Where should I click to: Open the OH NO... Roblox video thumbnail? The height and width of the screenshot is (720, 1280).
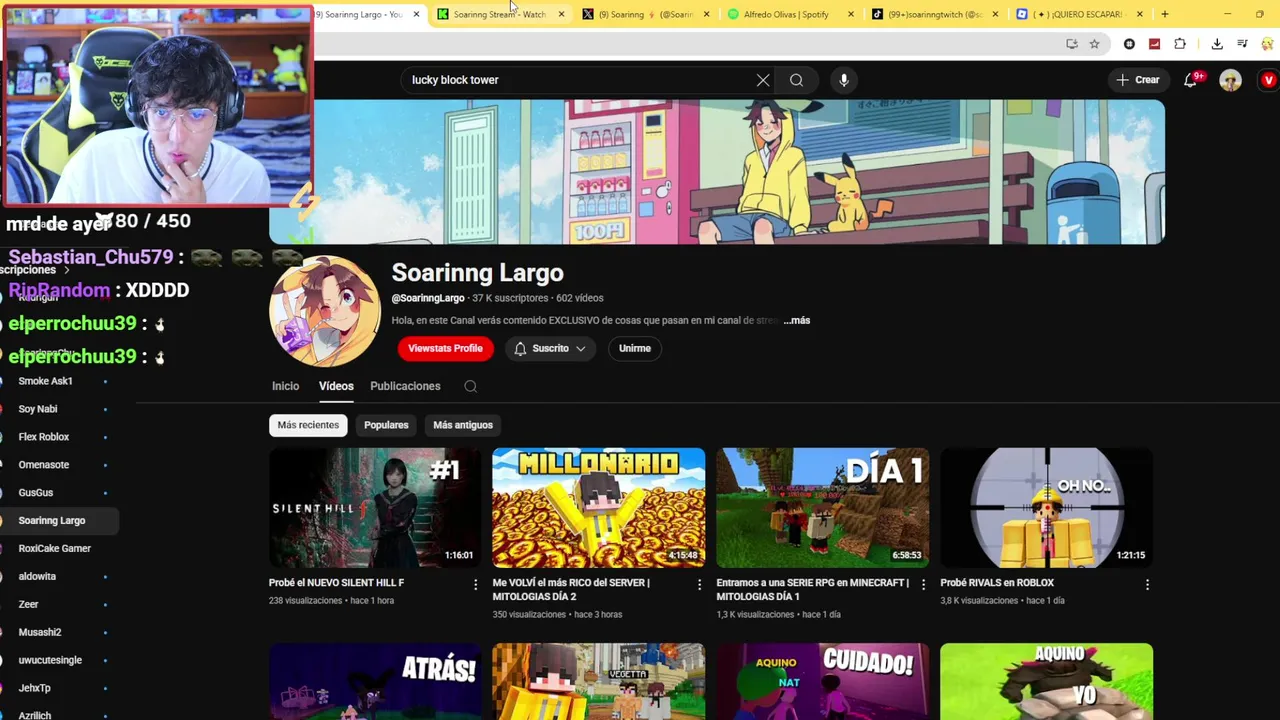pyautogui.click(x=1046, y=508)
